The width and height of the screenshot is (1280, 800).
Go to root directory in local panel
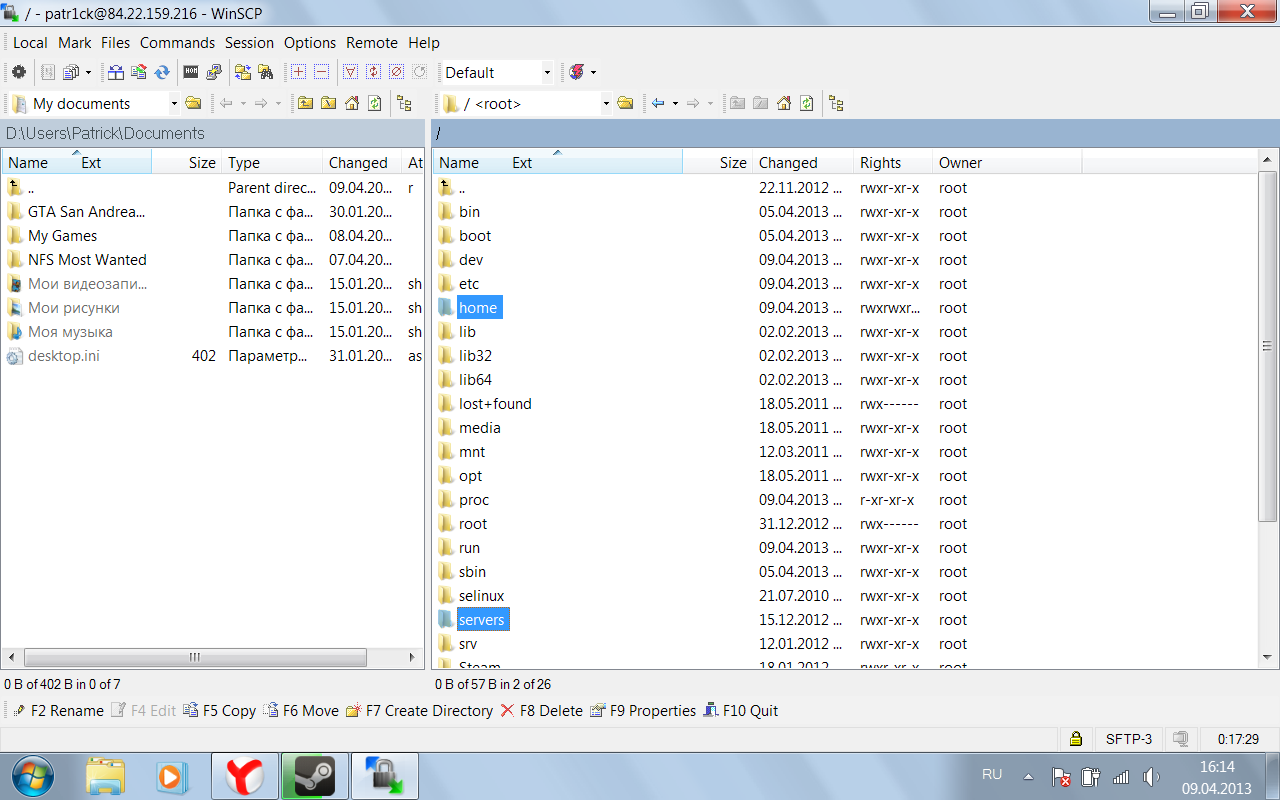click(x=328, y=103)
